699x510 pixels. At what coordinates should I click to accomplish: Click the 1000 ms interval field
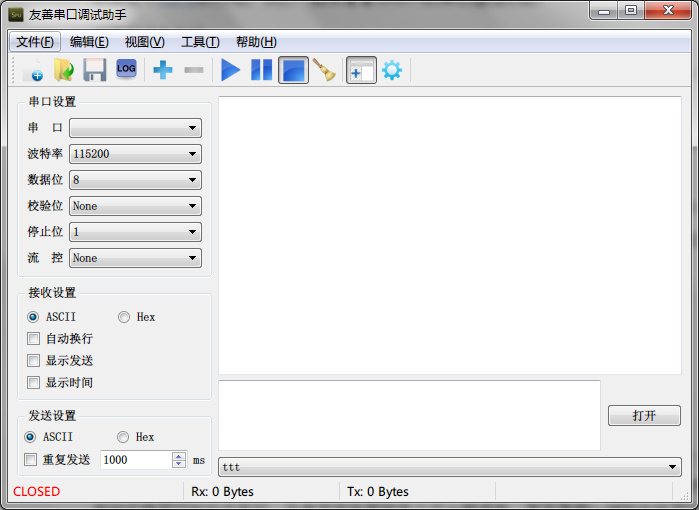pyautogui.click(x=136, y=460)
